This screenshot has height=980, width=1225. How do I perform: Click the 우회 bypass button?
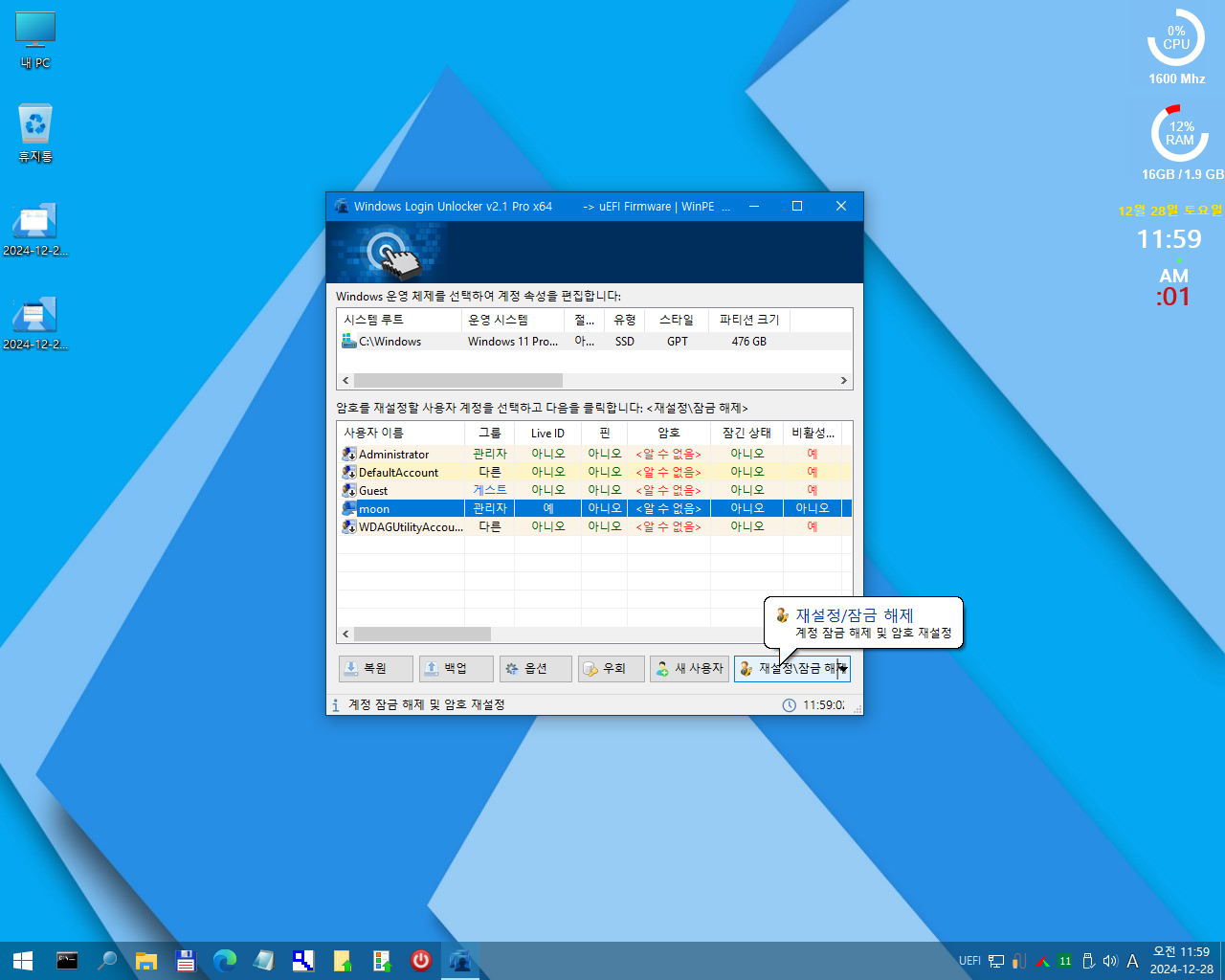612,669
